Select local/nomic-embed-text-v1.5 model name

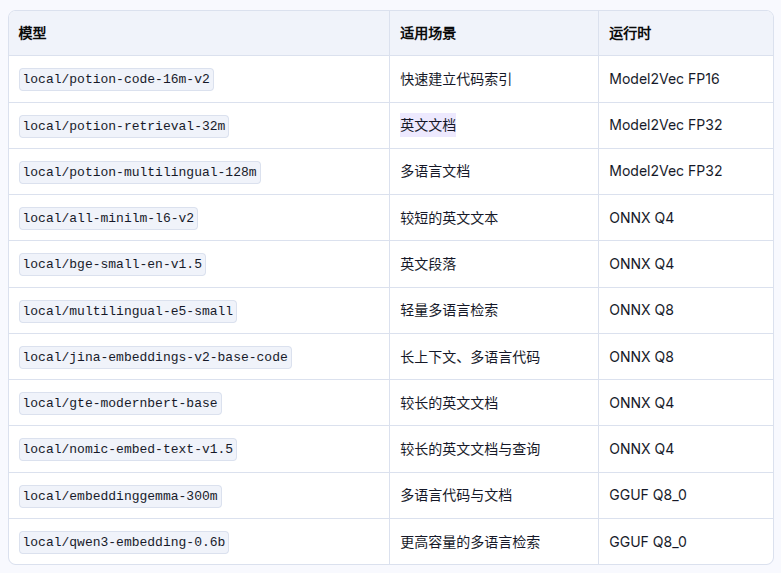tap(128, 449)
